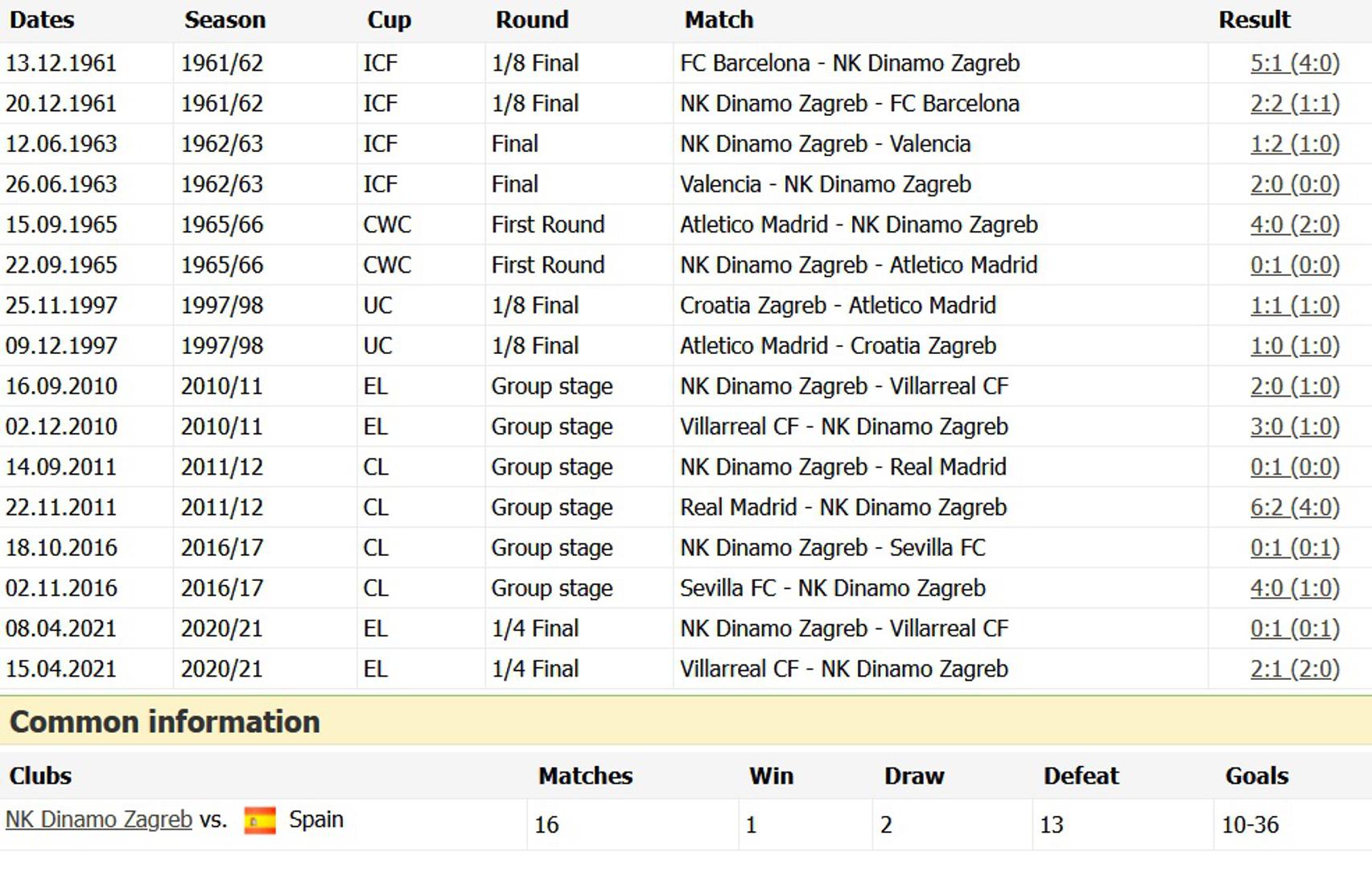Click the 0:1 (0:0) result from 22.09.1965

(x=1294, y=266)
